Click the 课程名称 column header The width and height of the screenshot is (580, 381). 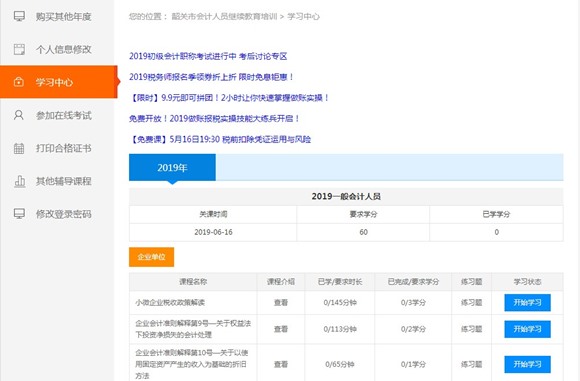coord(193,282)
